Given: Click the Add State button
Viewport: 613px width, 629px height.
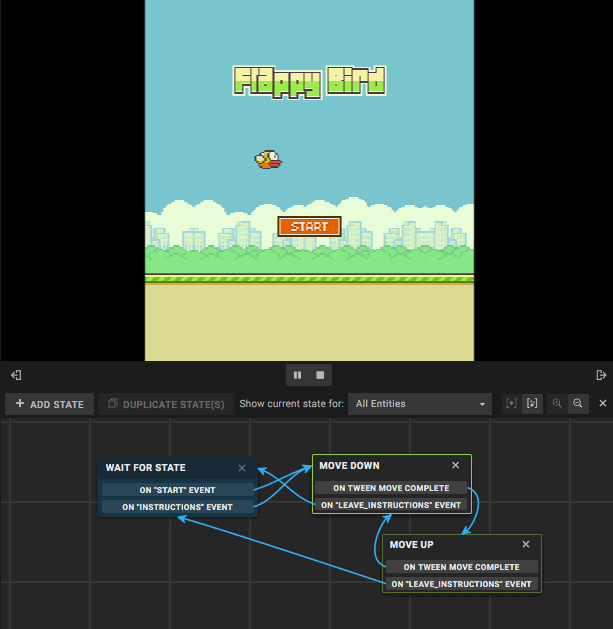Looking at the screenshot, I should (x=49, y=404).
